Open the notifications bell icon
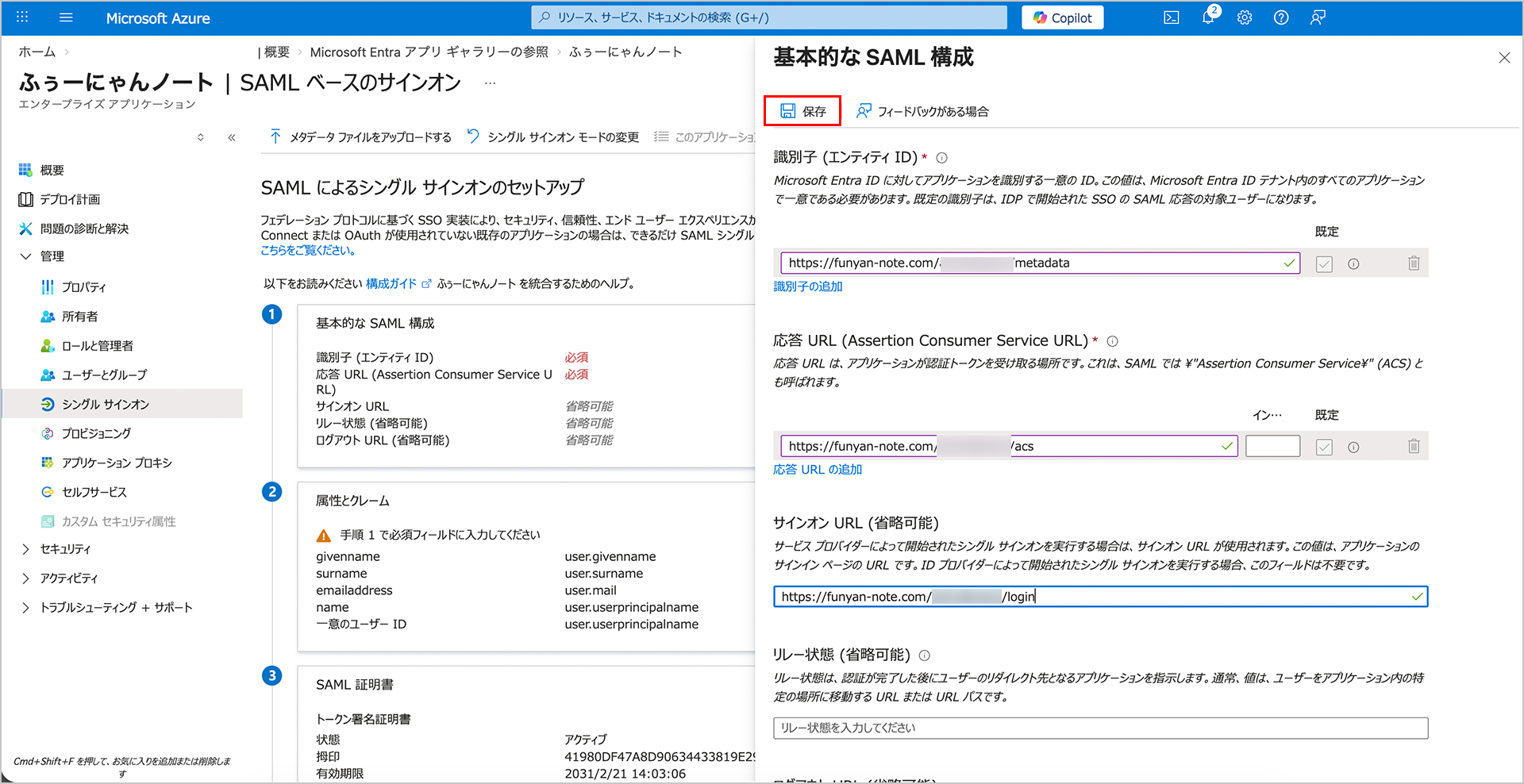1524x784 pixels. (1208, 17)
